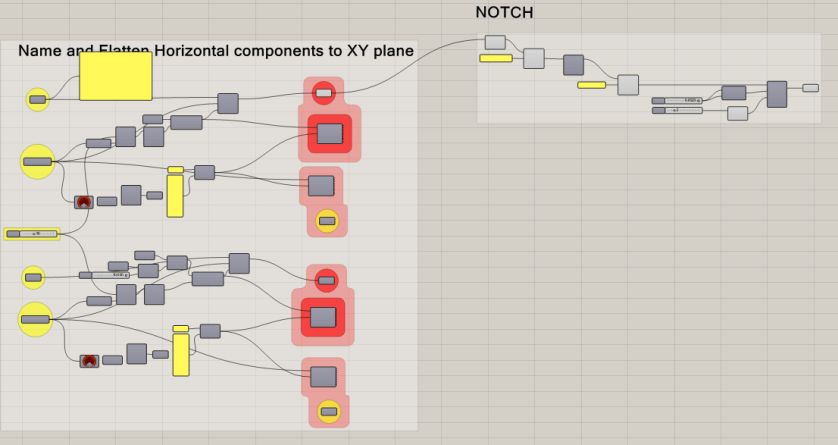Click the lower number slider in NOTCH group
The height and width of the screenshot is (445, 838).
tap(677, 111)
